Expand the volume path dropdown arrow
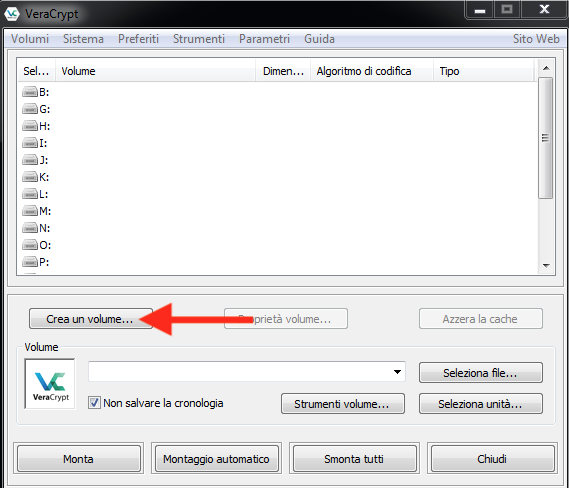 pyautogui.click(x=397, y=372)
